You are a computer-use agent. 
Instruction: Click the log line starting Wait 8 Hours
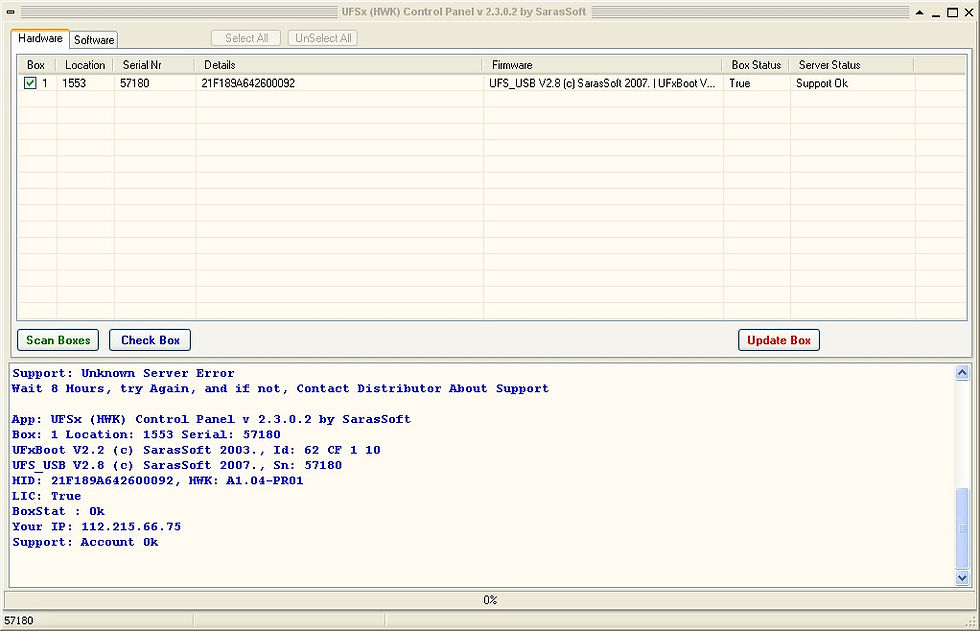pyautogui.click(x=280, y=389)
